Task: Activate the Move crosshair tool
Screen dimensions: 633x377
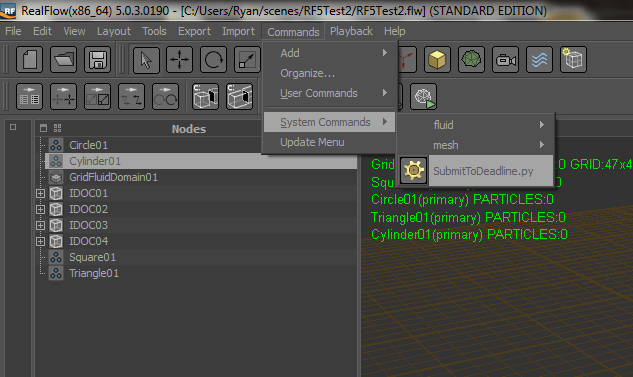Action: (x=180, y=60)
